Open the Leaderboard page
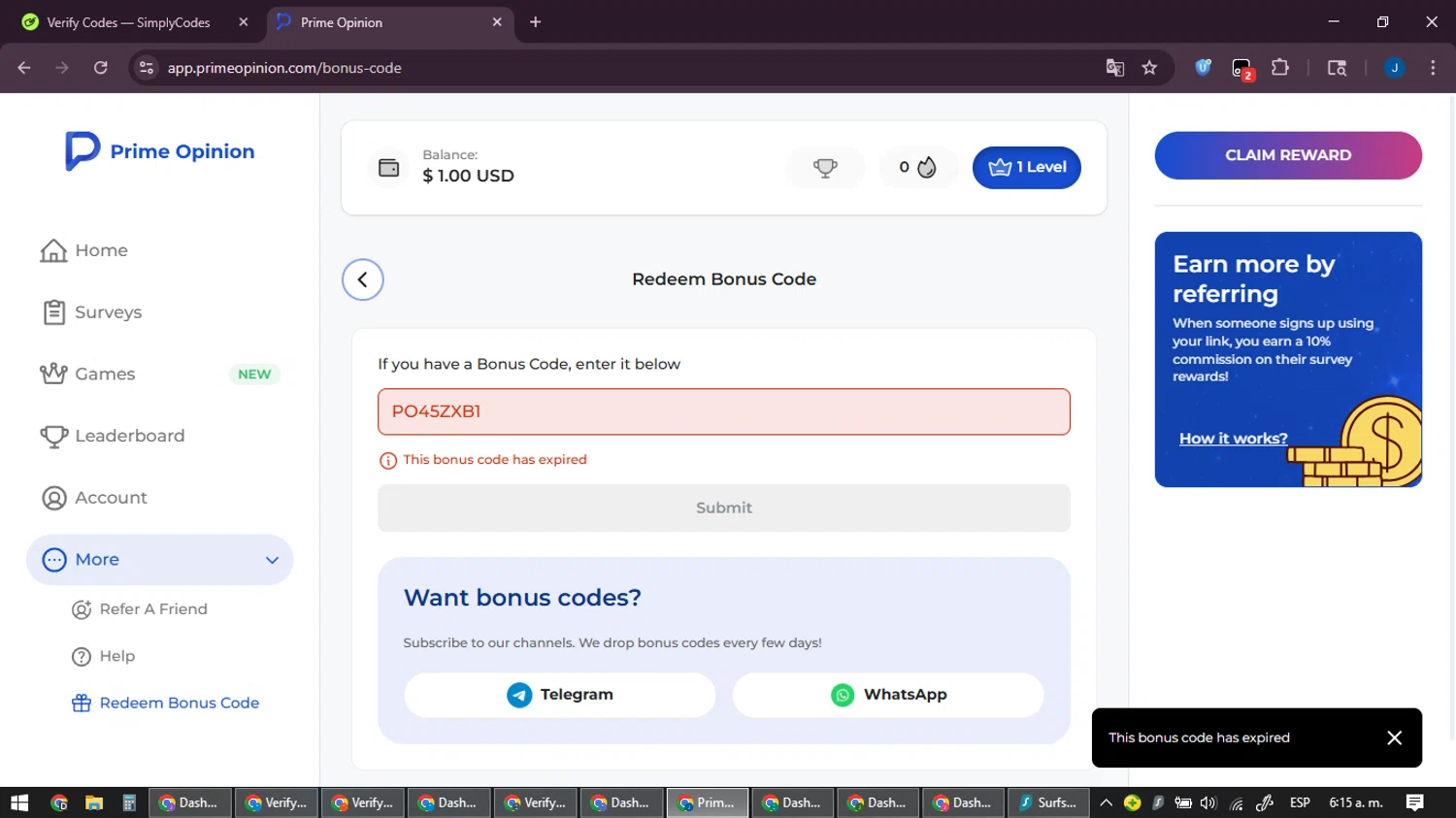The height and width of the screenshot is (818, 1456). pyautogui.click(x=112, y=437)
